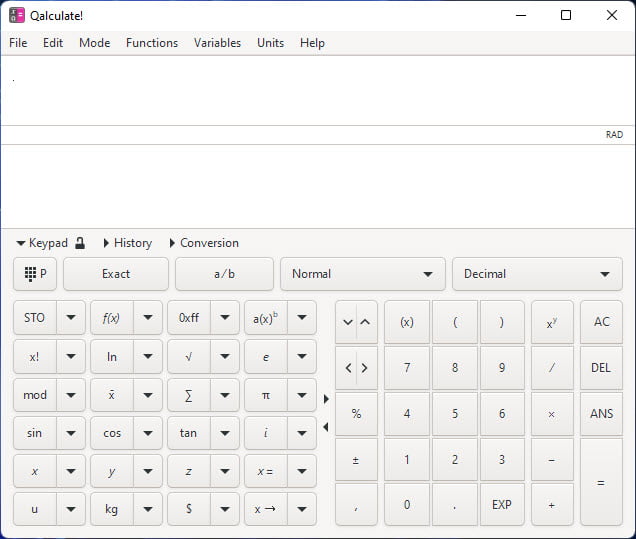The height and width of the screenshot is (539, 636).
Task: Click the keypad lock icon
Action: click(80, 243)
